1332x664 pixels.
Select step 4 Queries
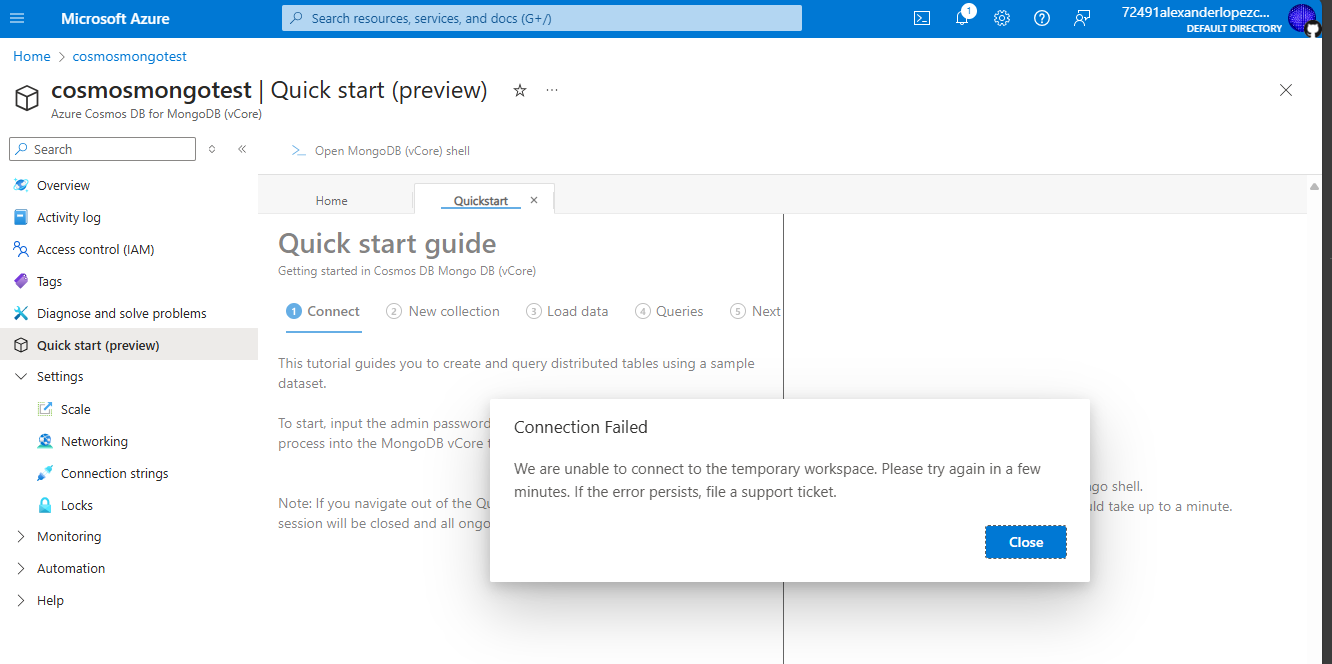[669, 311]
